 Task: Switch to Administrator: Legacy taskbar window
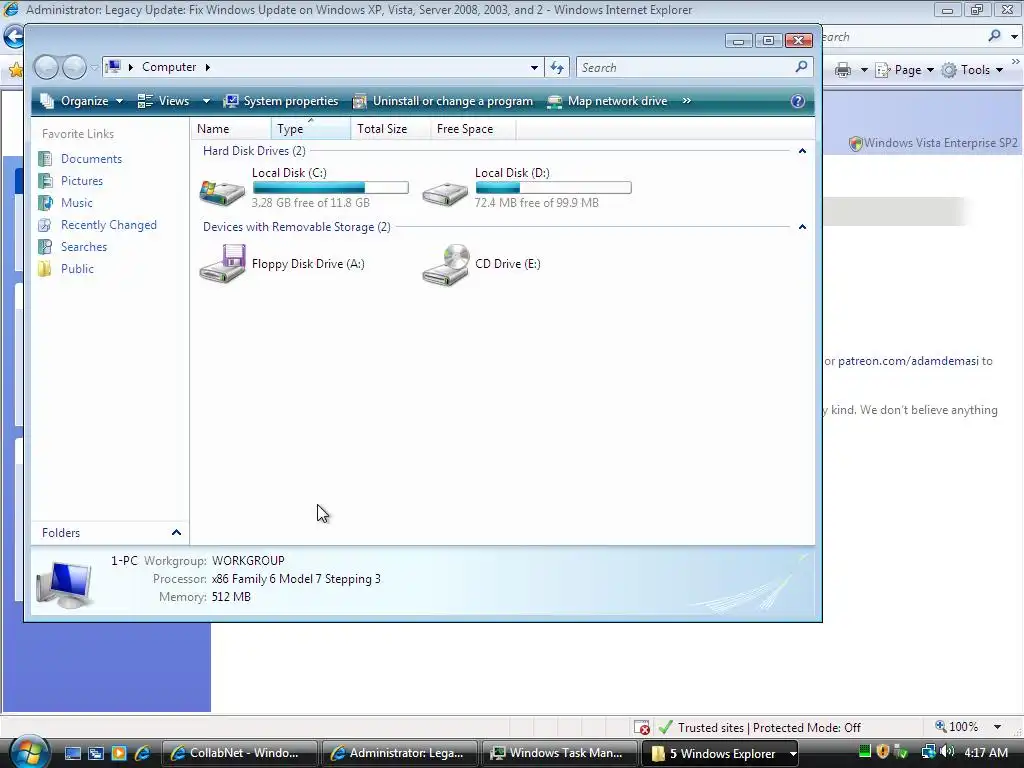400,753
